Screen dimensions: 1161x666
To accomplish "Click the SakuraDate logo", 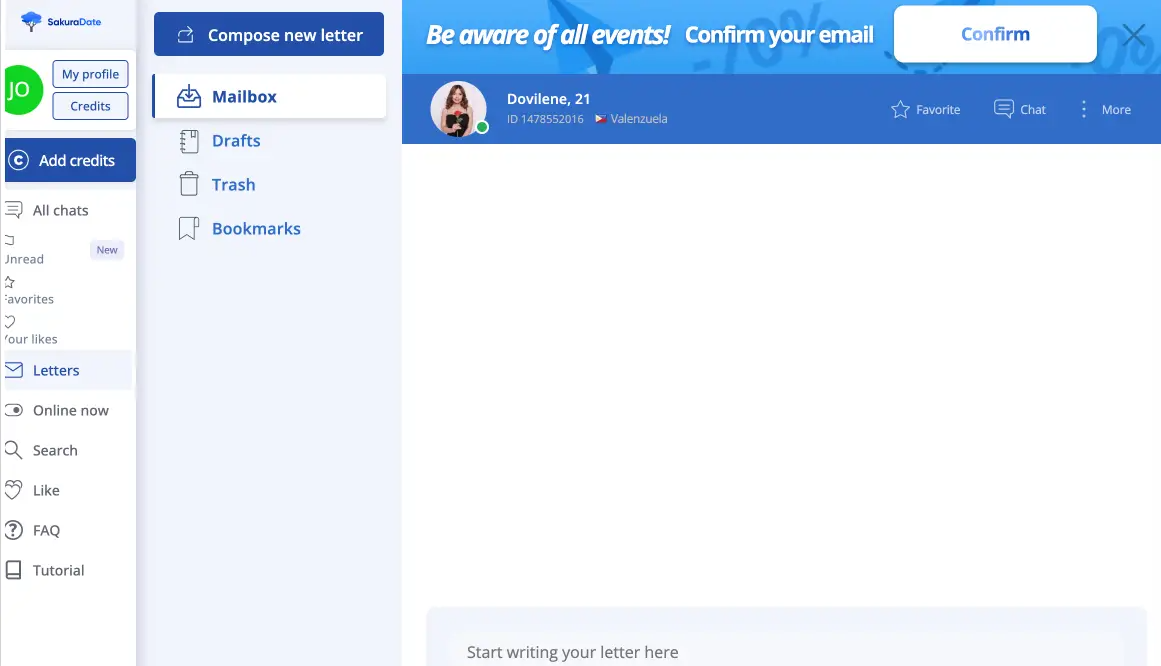I will (x=61, y=21).
